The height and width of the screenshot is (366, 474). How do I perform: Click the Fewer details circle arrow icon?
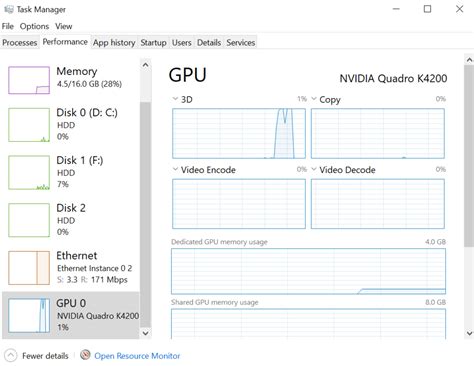(x=10, y=355)
